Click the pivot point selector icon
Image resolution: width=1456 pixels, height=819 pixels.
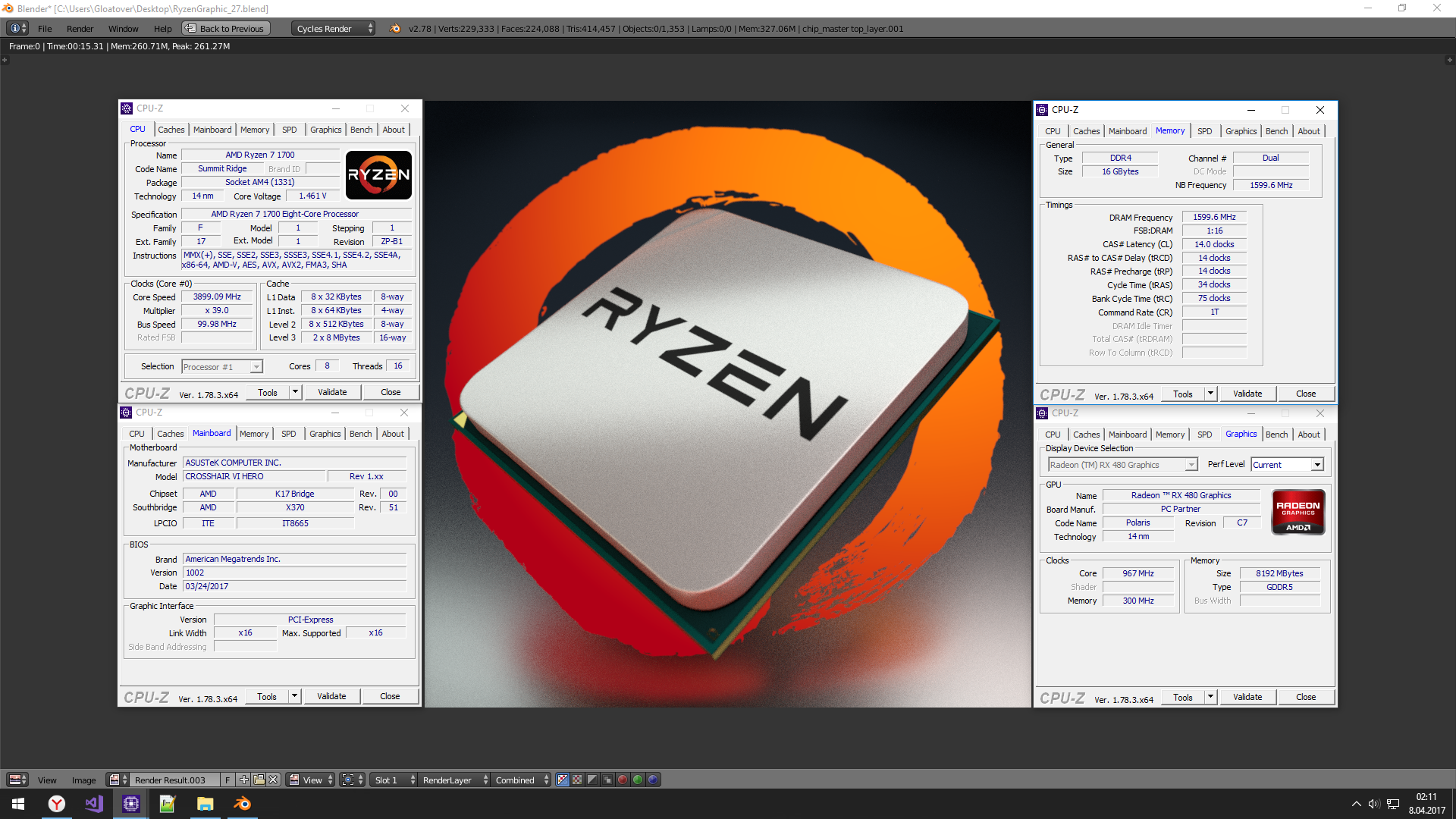click(x=352, y=780)
